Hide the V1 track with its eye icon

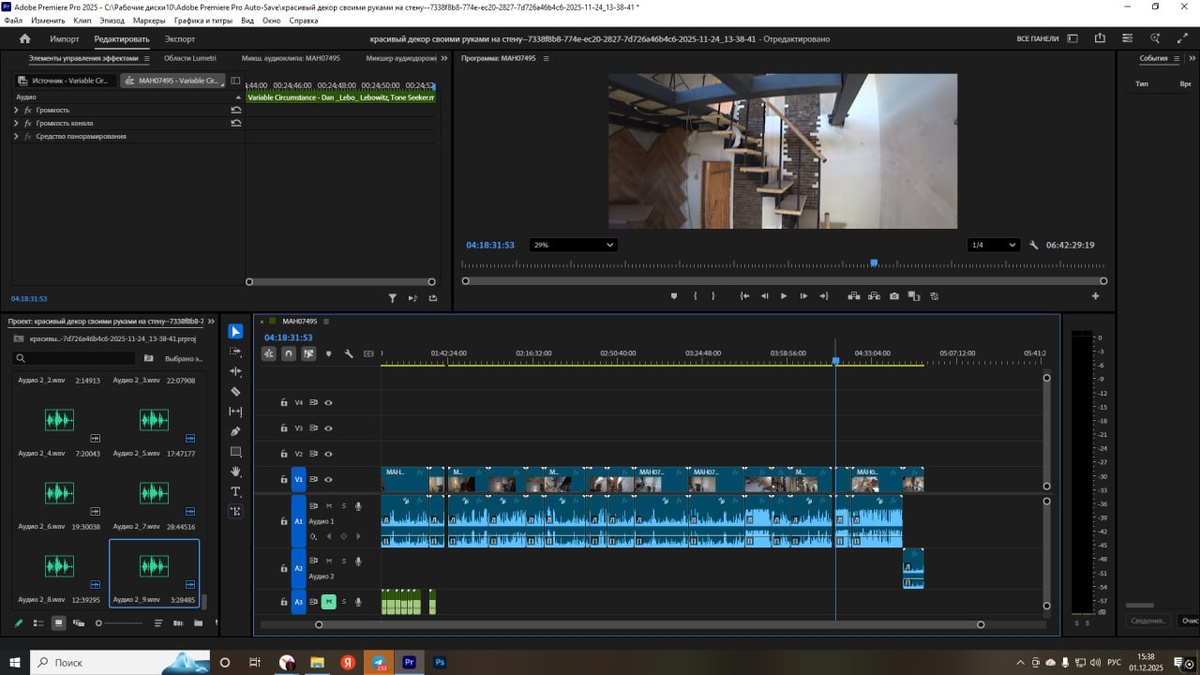click(328, 480)
